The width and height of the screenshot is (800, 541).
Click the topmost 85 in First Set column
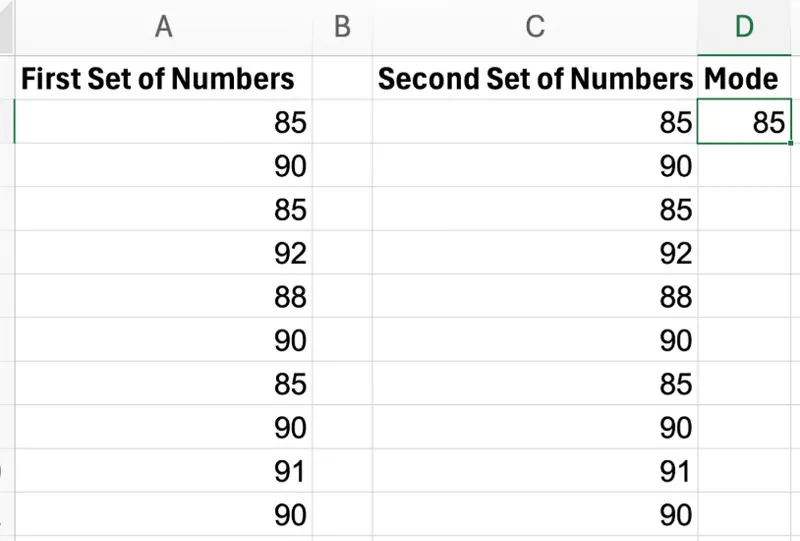(x=163, y=122)
